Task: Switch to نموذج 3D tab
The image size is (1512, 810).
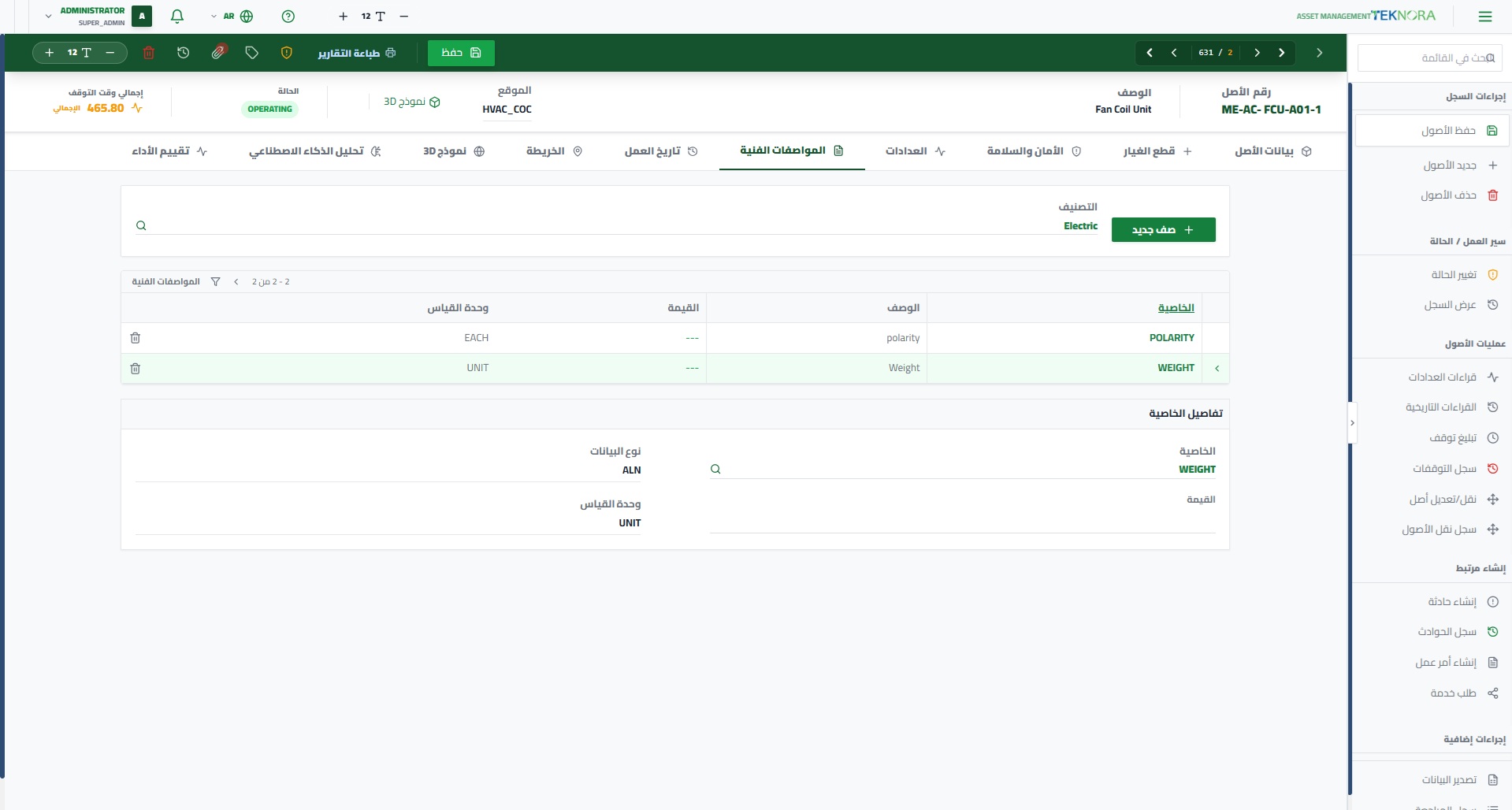Action: point(454,151)
